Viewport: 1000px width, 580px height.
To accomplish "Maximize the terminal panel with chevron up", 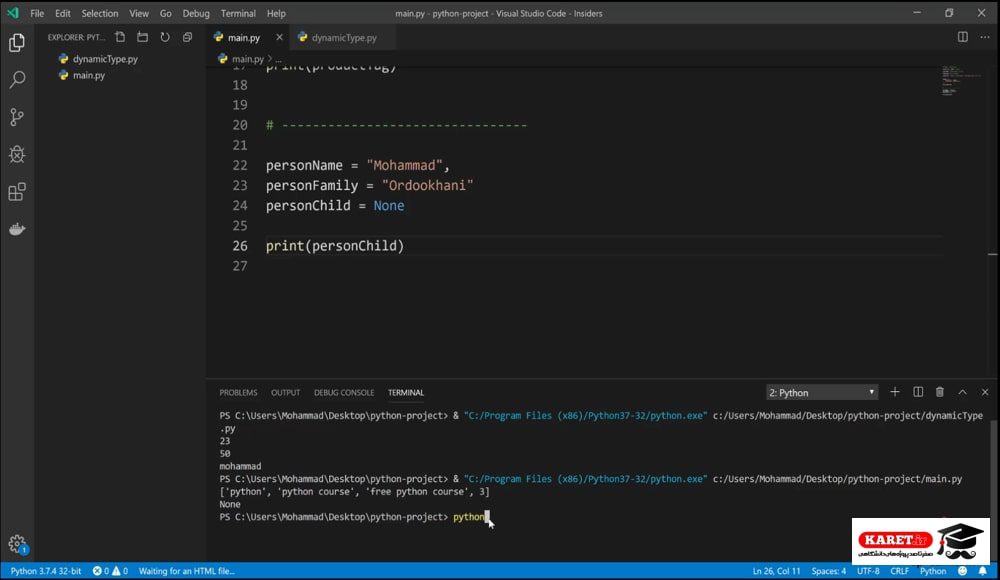I will pyautogui.click(x=962, y=392).
